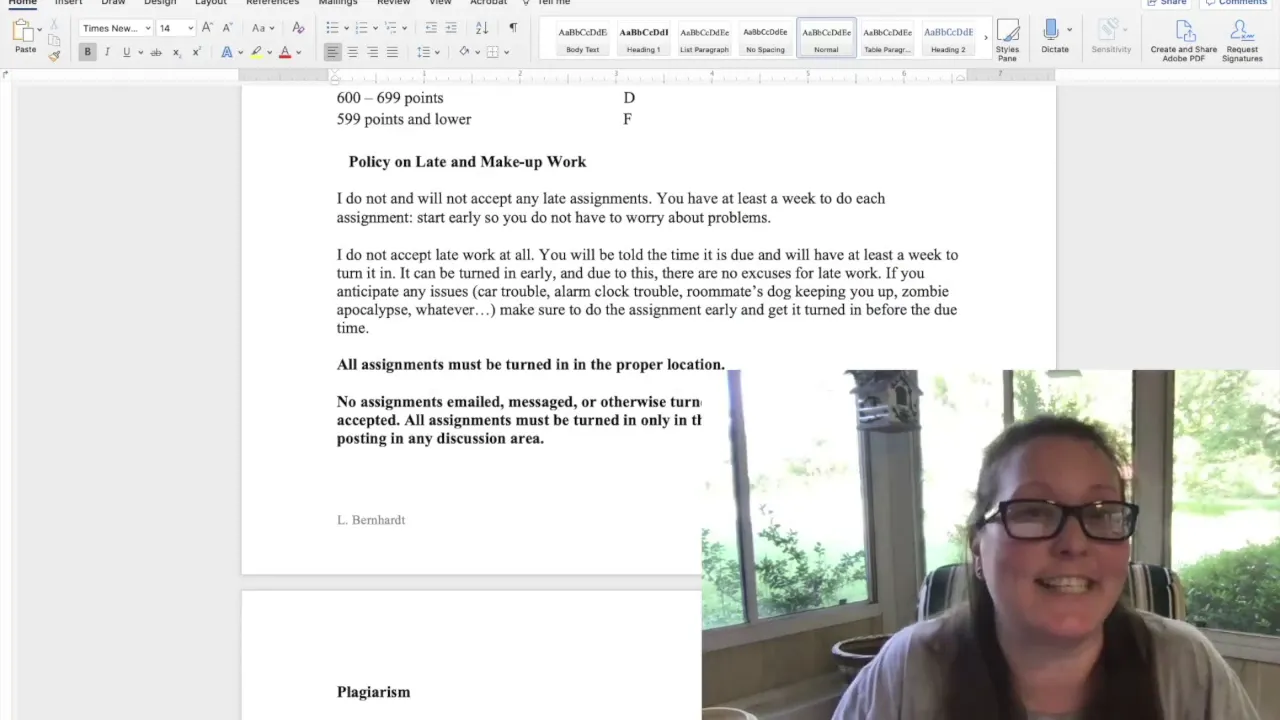Apply red font color
This screenshot has width=1280, height=720.
click(x=285, y=52)
